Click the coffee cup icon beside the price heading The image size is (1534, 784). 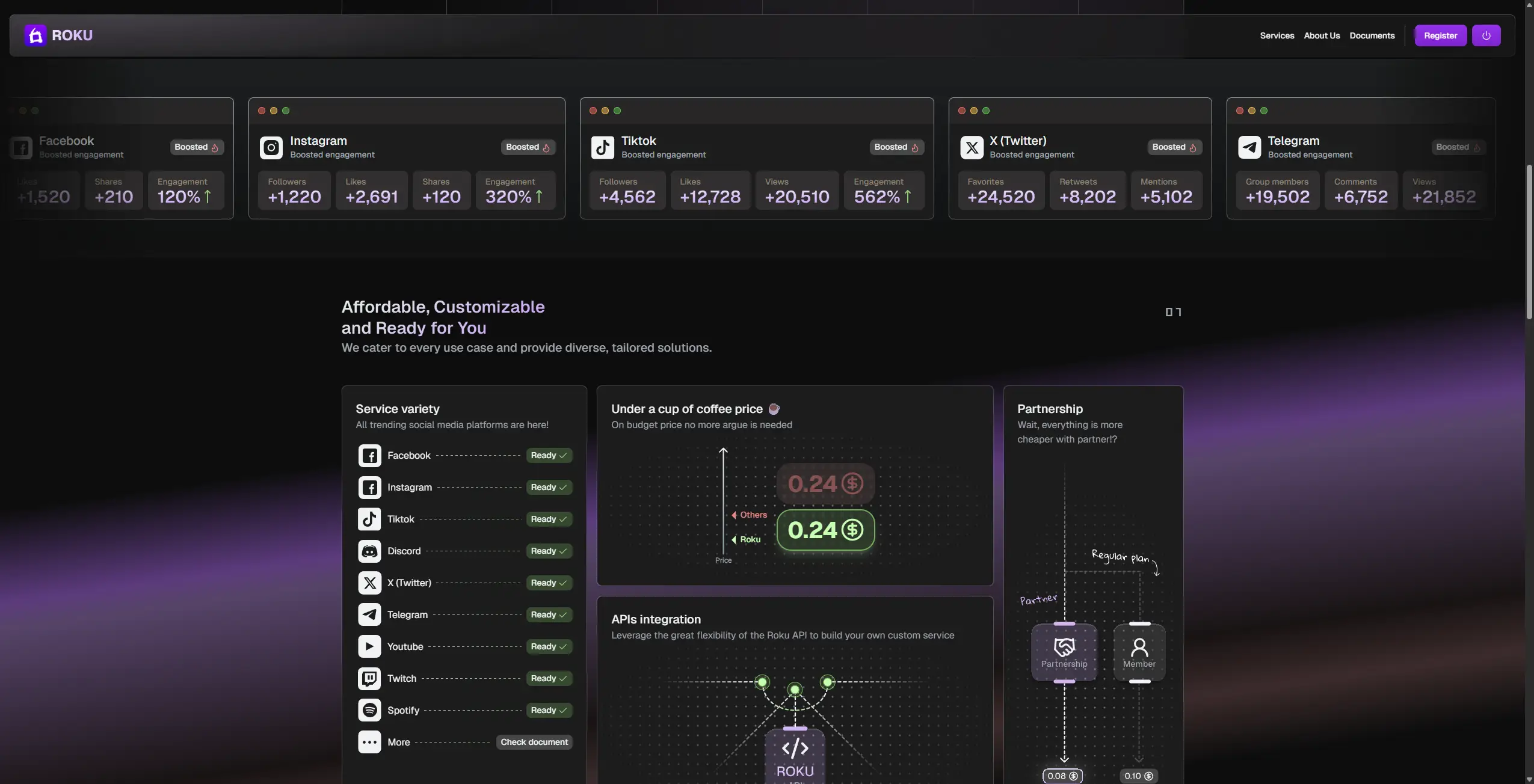click(x=774, y=409)
